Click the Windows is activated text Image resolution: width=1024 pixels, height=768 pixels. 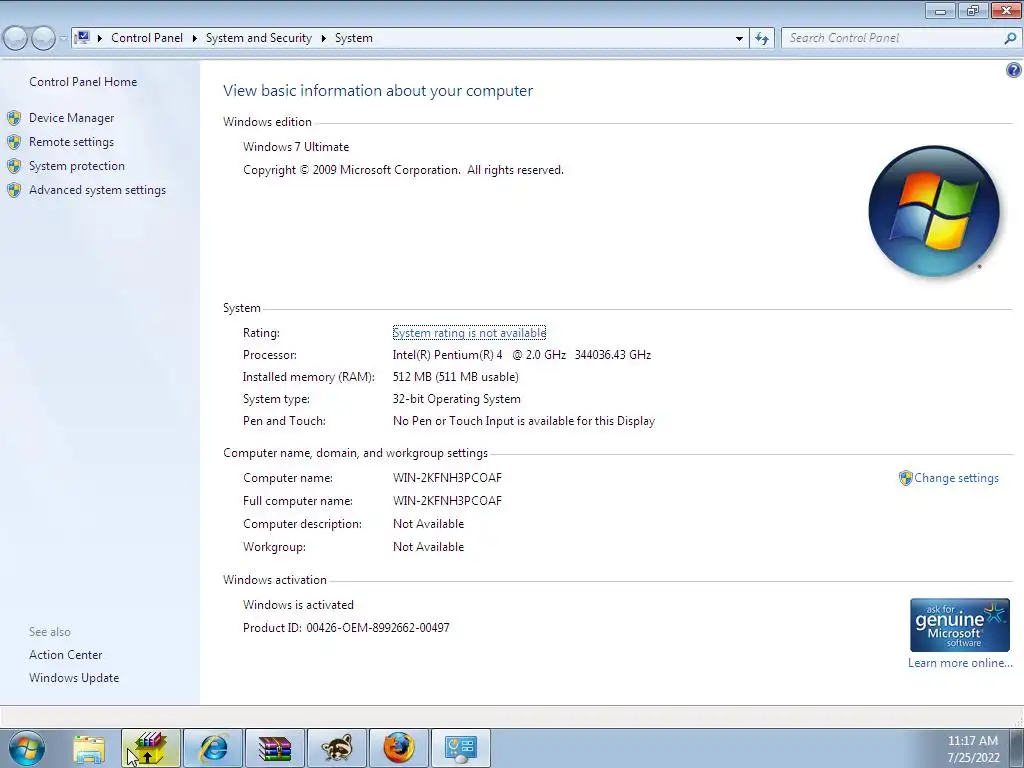click(x=298, y=605)
